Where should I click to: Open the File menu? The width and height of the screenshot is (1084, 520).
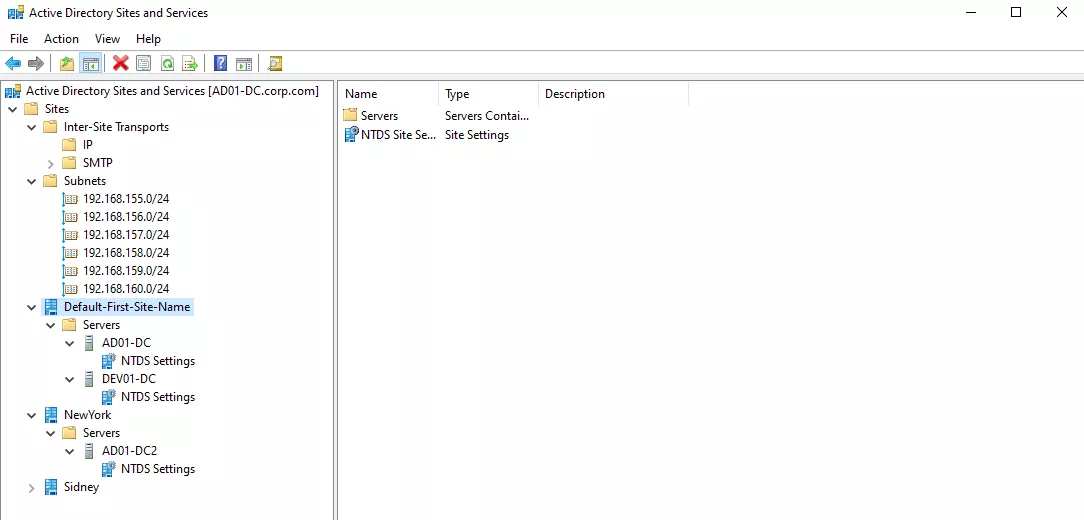click(x=19, y=39)
